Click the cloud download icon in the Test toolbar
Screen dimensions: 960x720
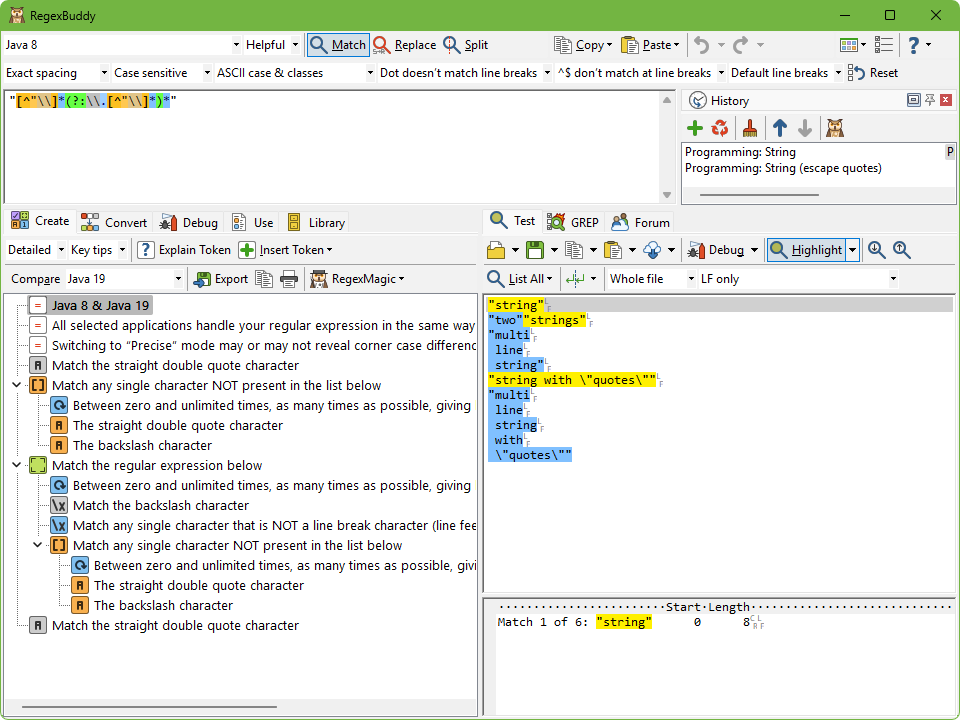(652, 250)
